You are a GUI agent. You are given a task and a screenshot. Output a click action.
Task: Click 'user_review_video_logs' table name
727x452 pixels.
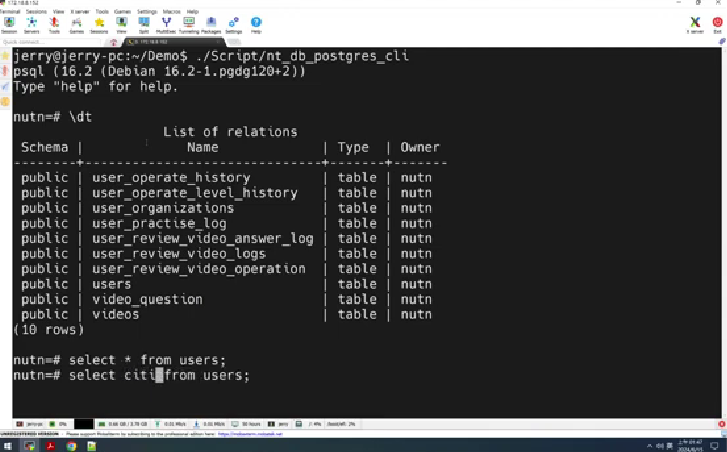coord(179,254)
